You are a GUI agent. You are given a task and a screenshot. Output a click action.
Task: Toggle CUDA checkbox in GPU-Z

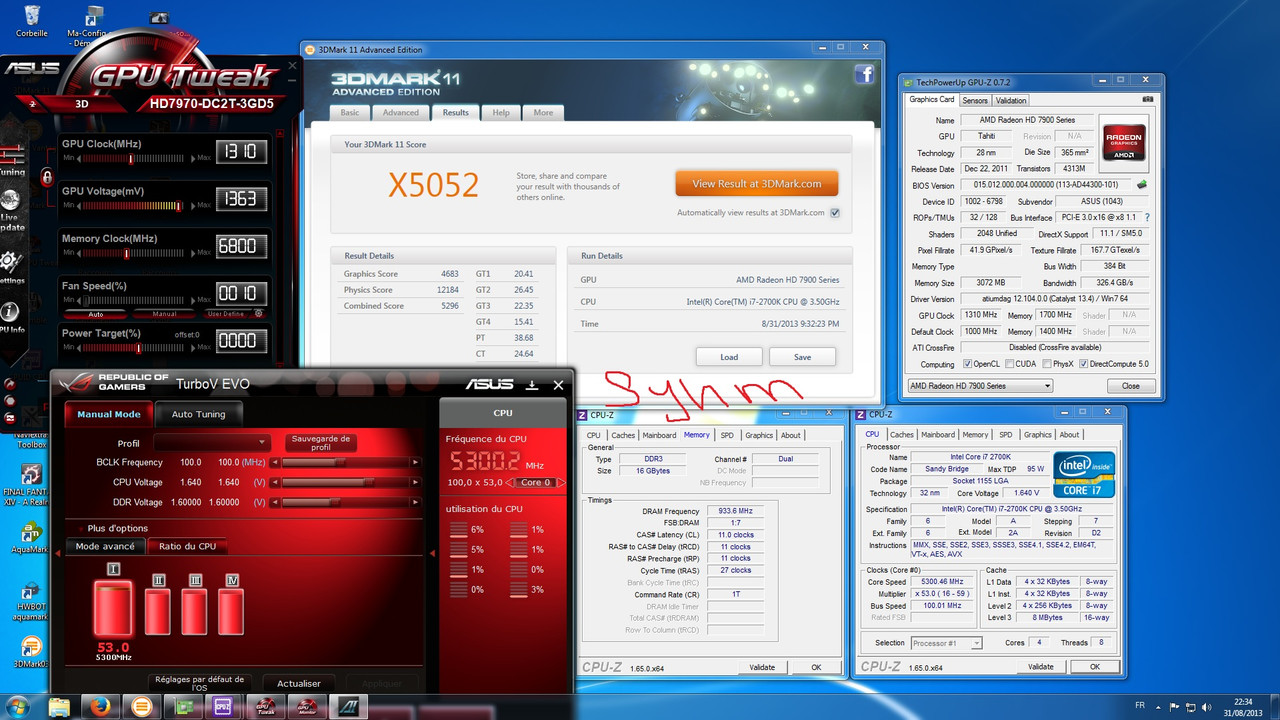click(x=1009, y=364)
